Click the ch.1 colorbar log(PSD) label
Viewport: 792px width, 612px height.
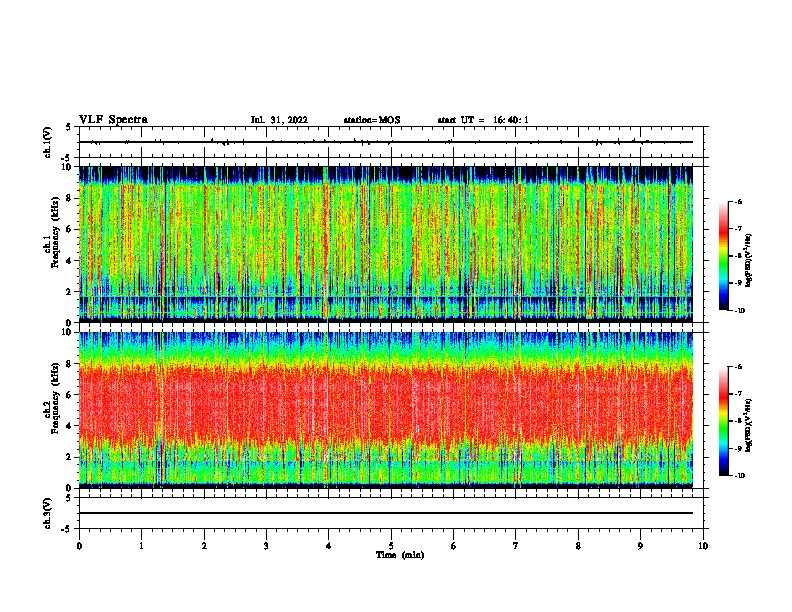tap(749, 261)
